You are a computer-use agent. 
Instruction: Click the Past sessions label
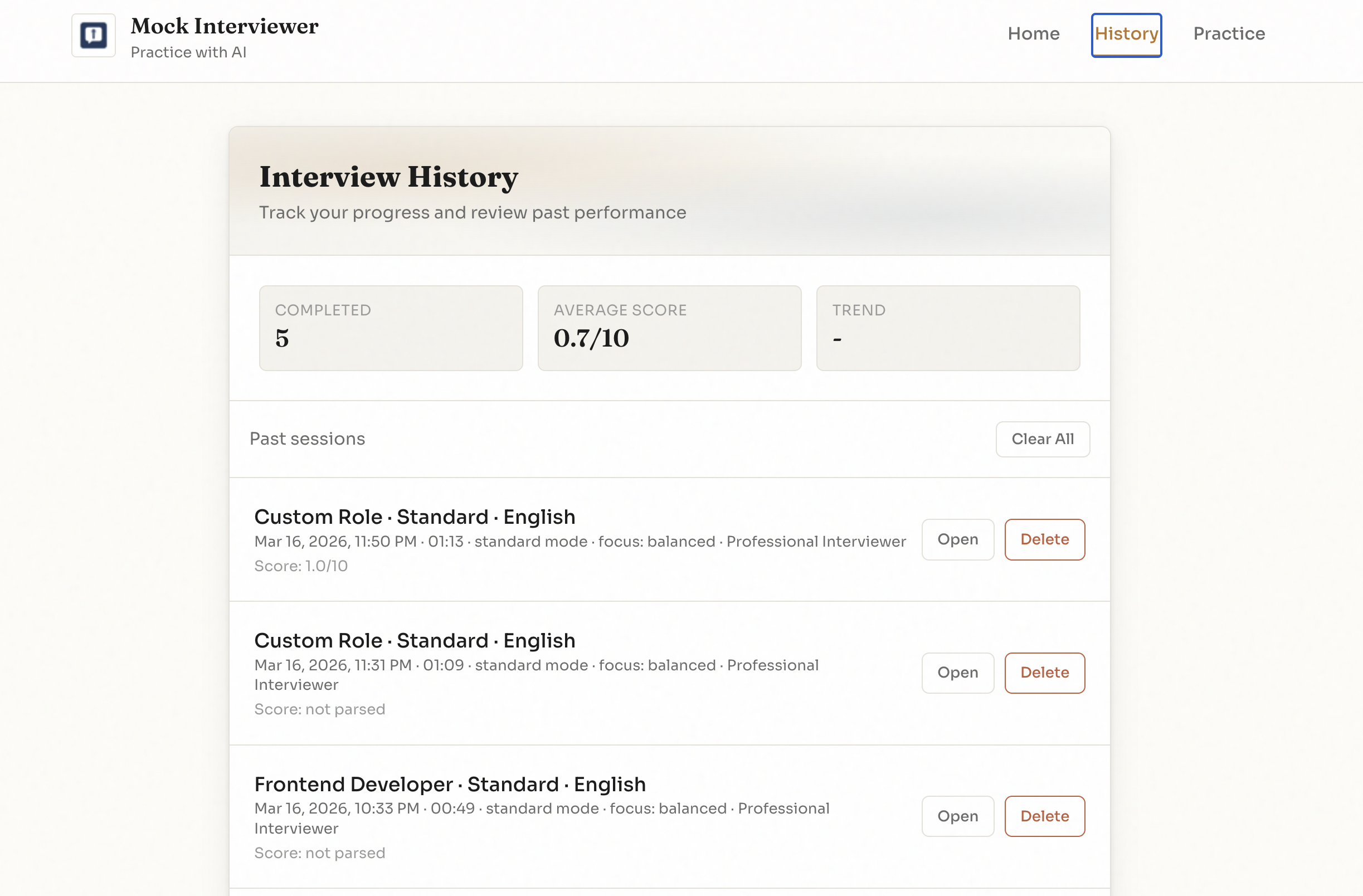tap(307, 439)
